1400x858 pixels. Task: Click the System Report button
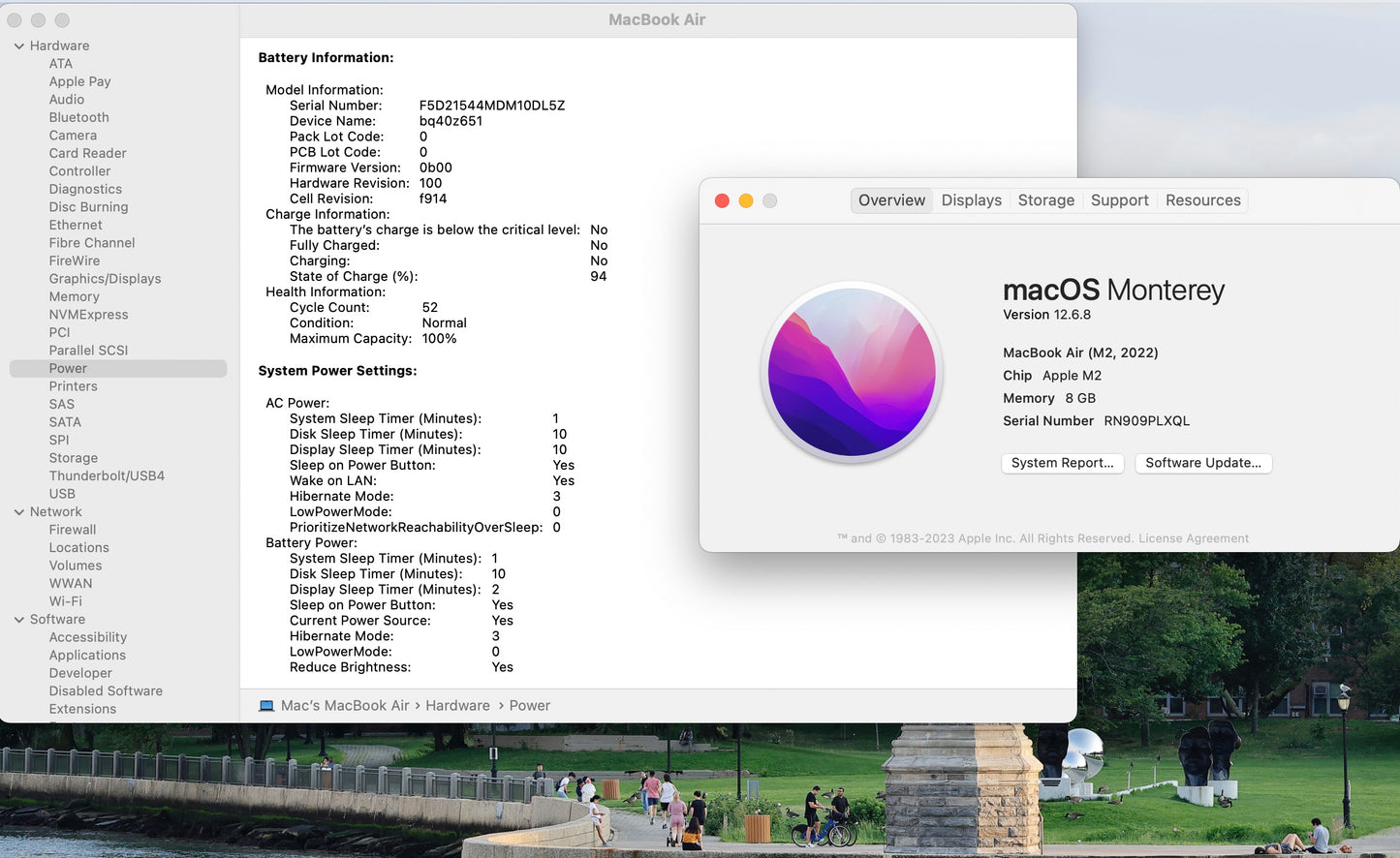1063,463
